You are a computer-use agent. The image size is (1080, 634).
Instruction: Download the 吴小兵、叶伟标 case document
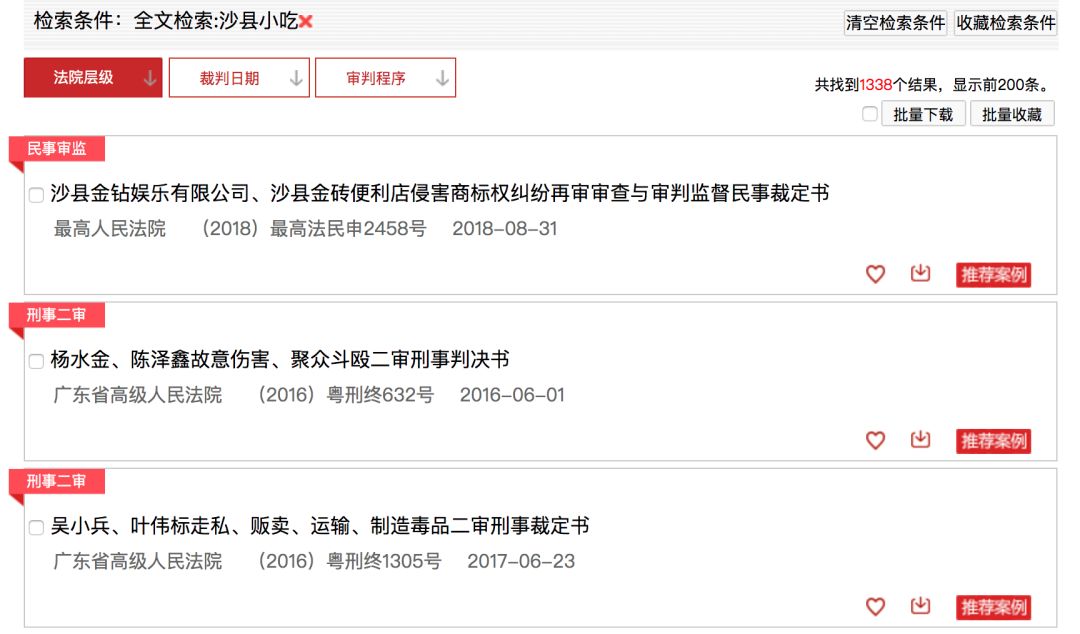point(920,606)
